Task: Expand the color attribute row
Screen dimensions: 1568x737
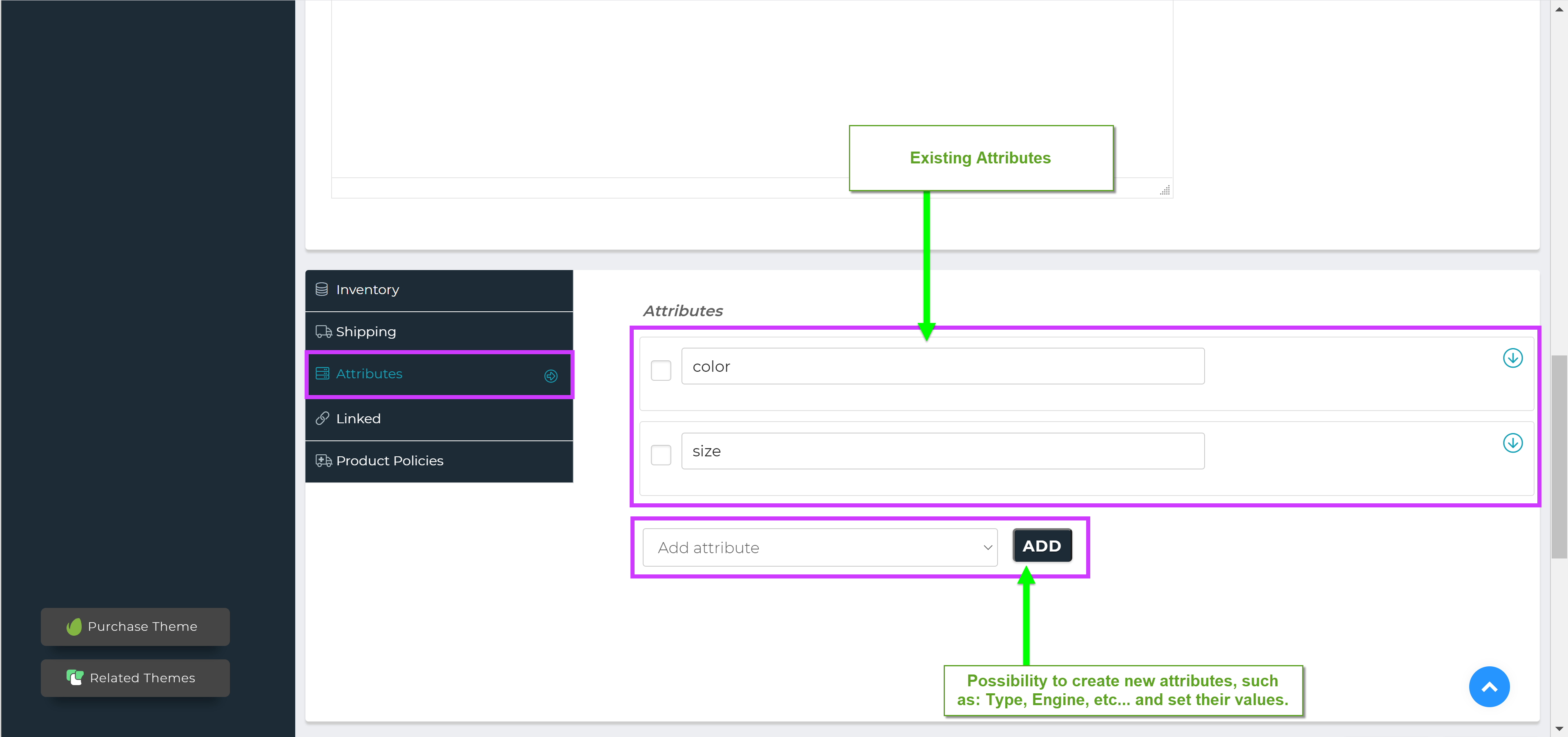Action: (1512, 357)
